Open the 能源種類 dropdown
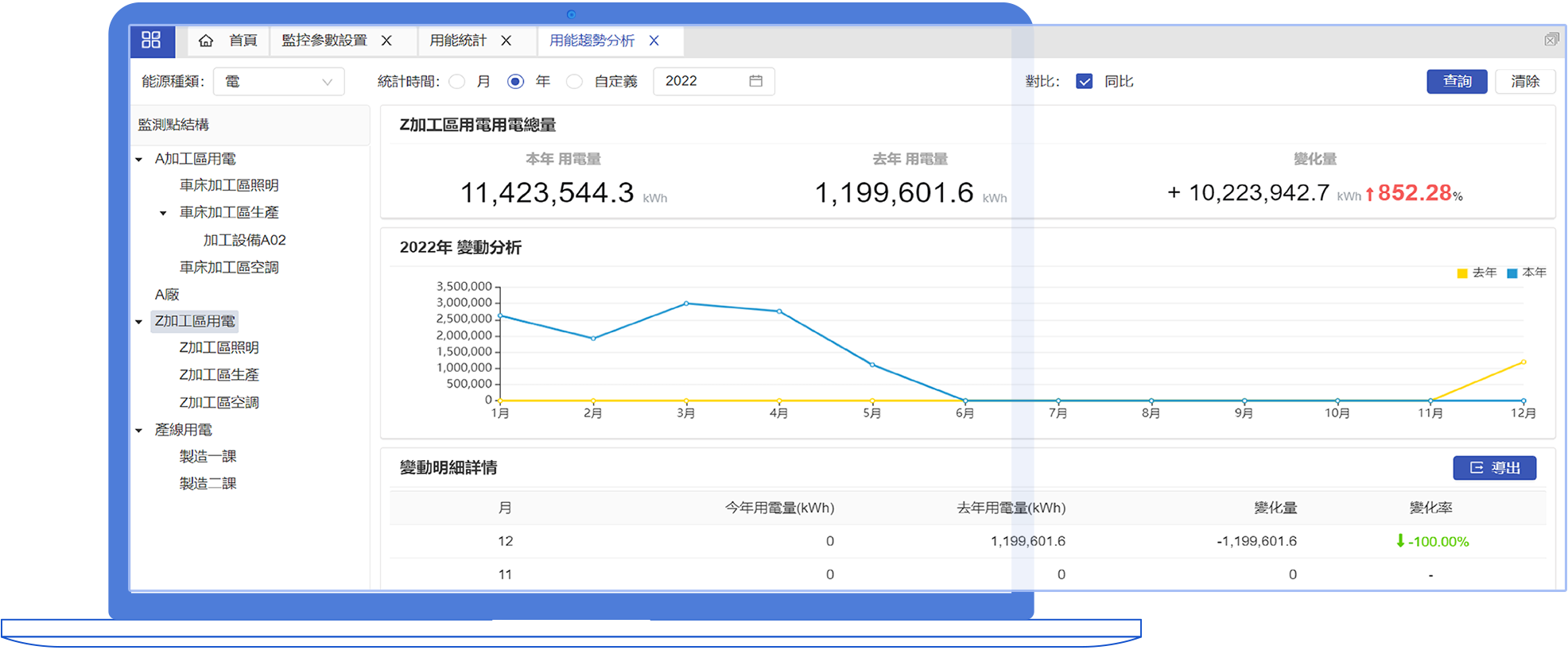This screenshot has height=650, width=1568. (278, 82)
